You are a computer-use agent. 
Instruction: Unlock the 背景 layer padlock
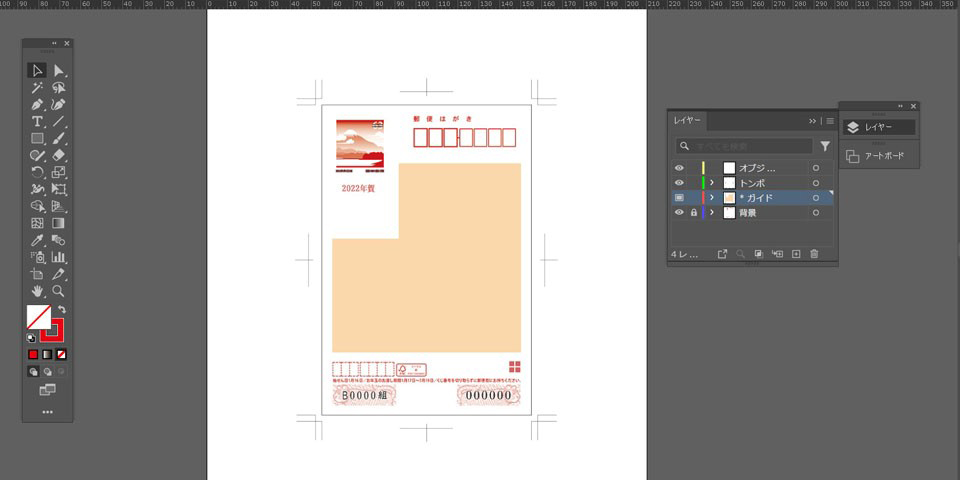[692, 213]
